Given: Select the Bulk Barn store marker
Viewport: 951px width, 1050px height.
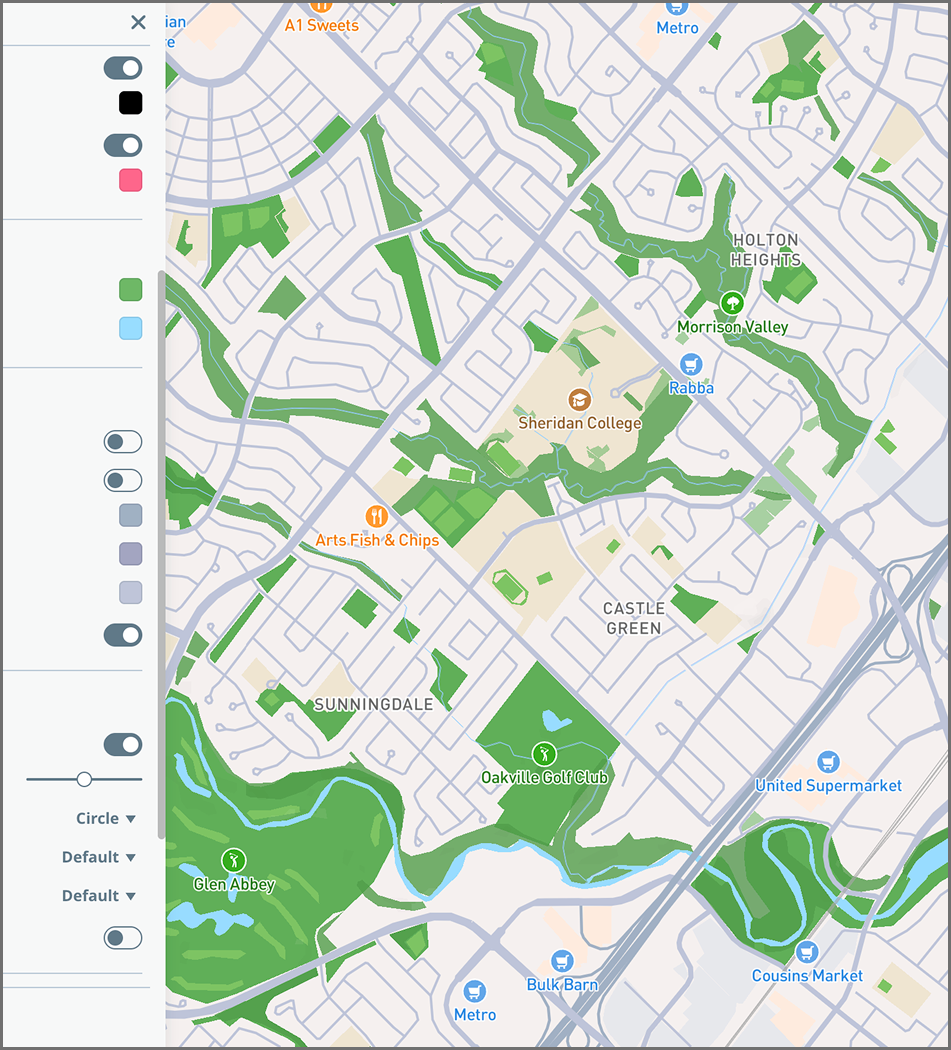Looking at the screenshot, I should 562,961.
